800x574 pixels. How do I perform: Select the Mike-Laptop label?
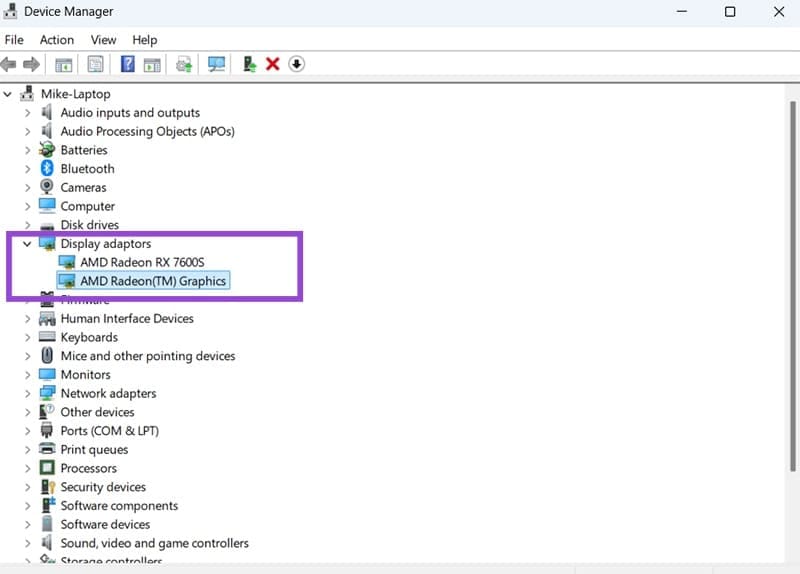tap(76, 94)
